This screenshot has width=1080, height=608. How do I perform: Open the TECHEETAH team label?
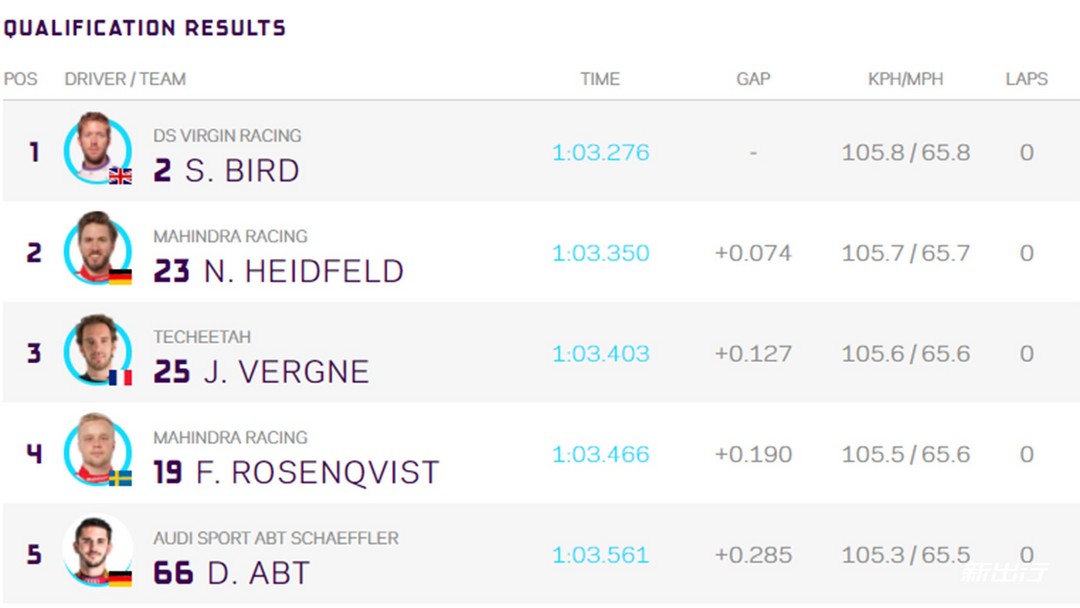coord(202,337)
